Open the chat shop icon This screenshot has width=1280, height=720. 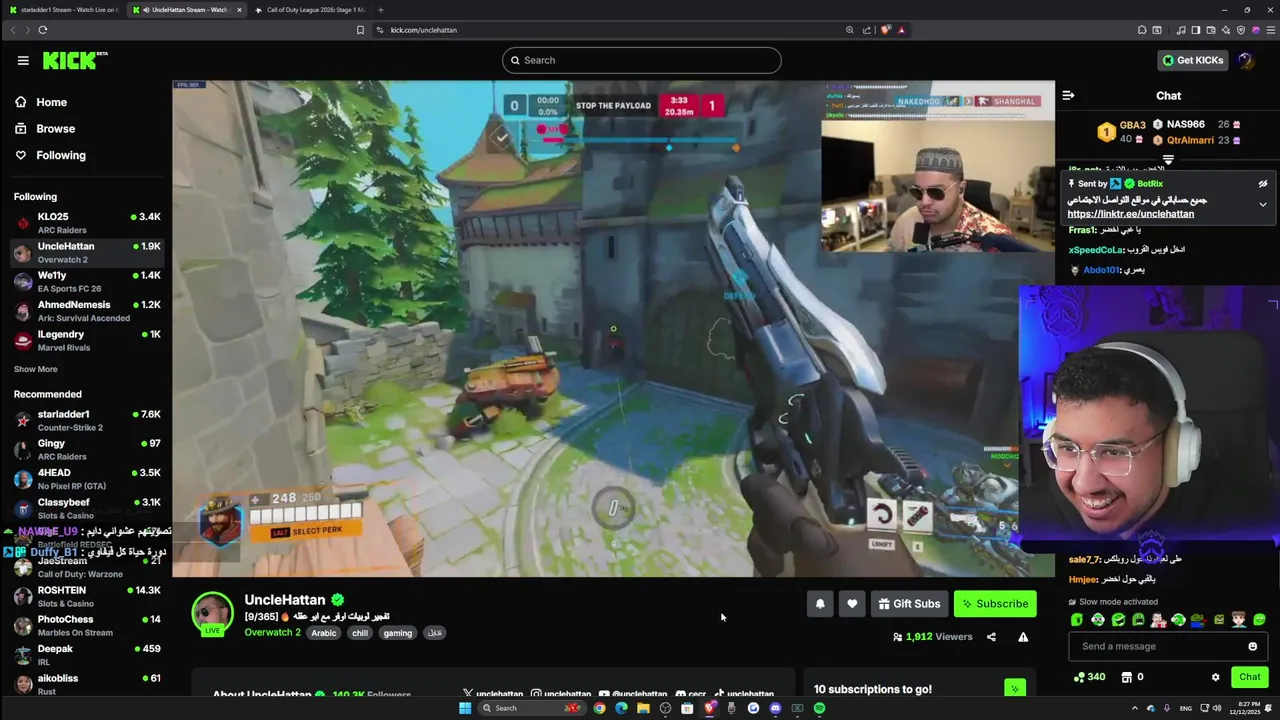pos(1127,677)
